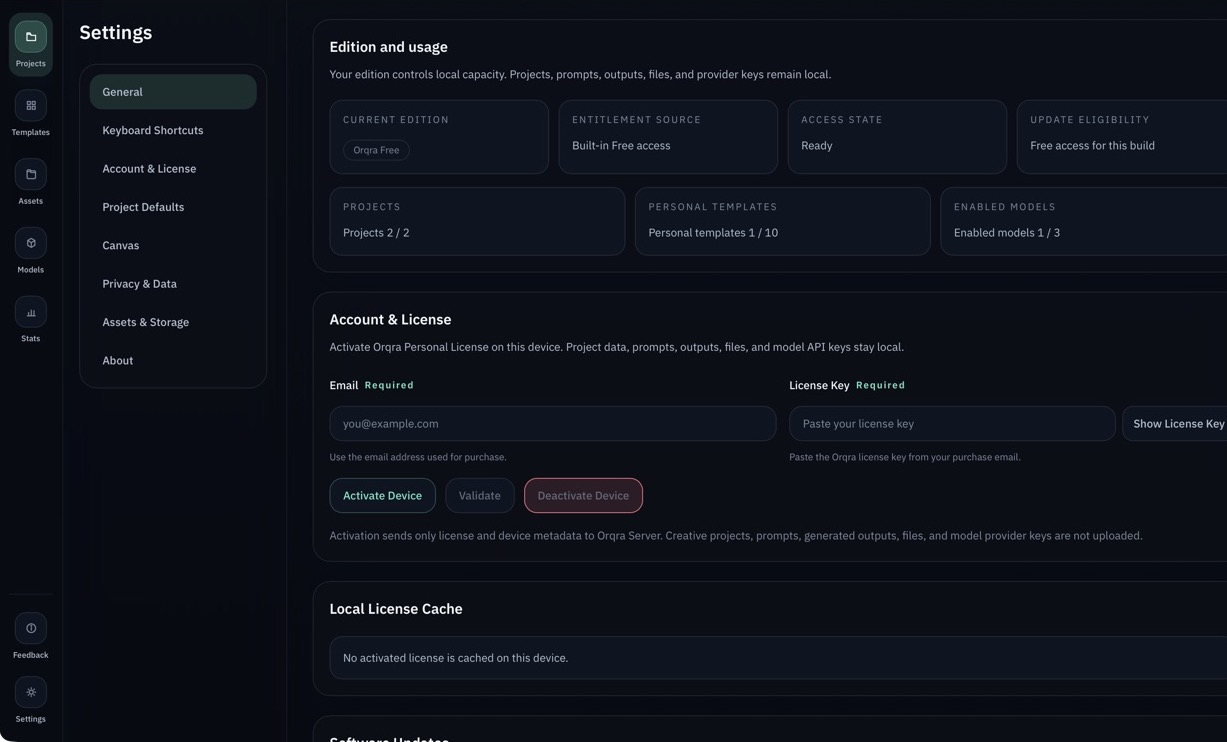Open the Templates grid icon
1227x742 pixels.
pyautogui.click(x=31, y=106)
